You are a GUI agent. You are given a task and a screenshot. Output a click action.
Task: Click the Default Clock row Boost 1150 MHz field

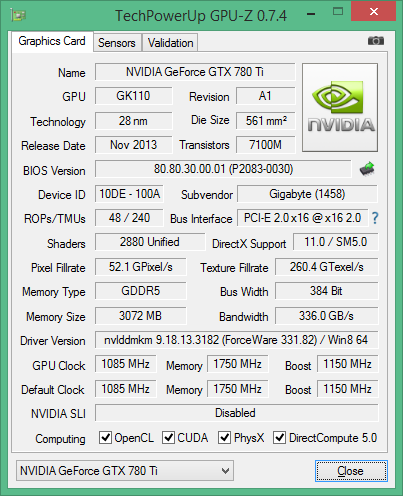(348, 389)
